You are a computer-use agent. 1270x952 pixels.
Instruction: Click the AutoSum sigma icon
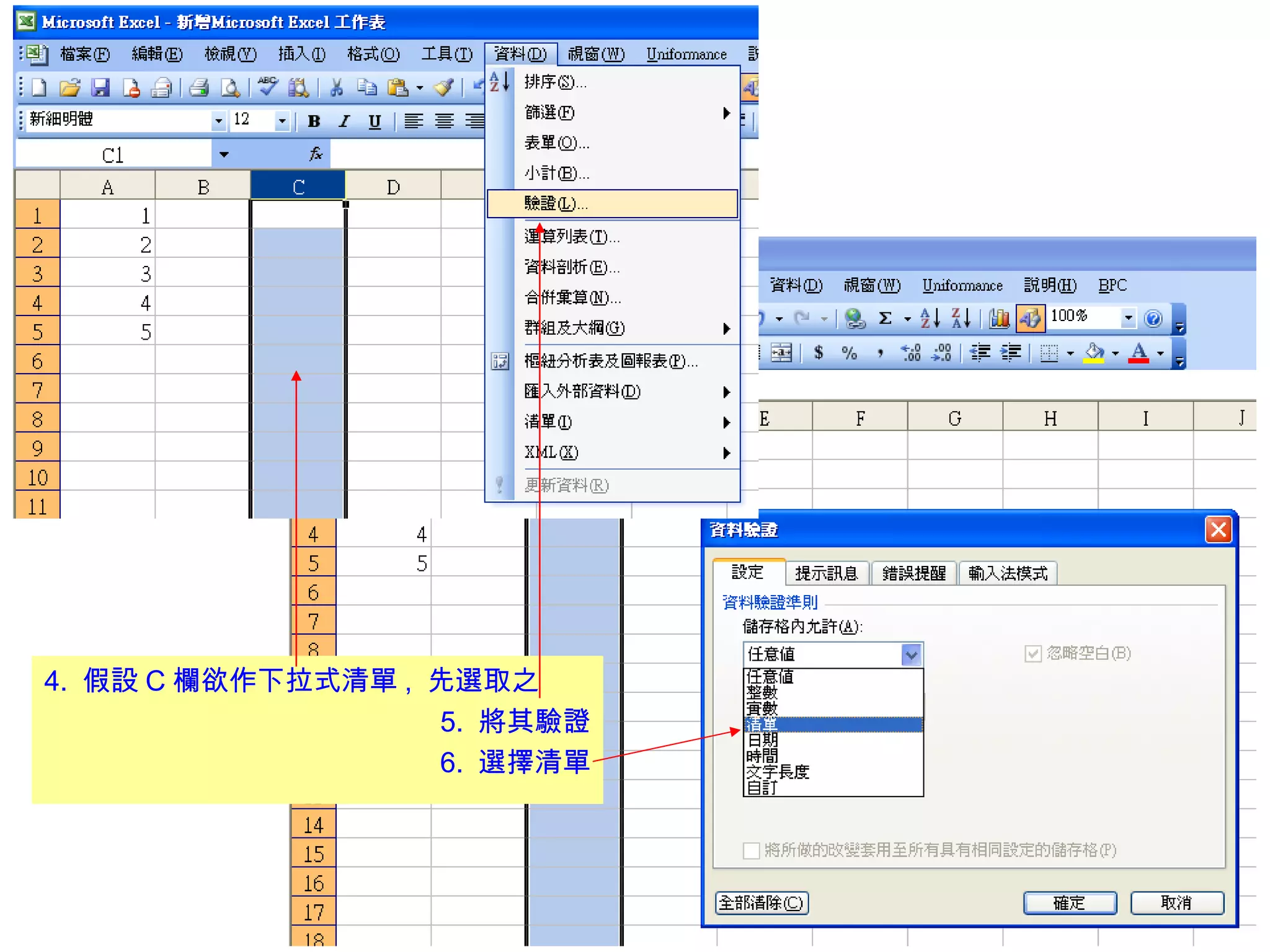click(x=886, y=319)
